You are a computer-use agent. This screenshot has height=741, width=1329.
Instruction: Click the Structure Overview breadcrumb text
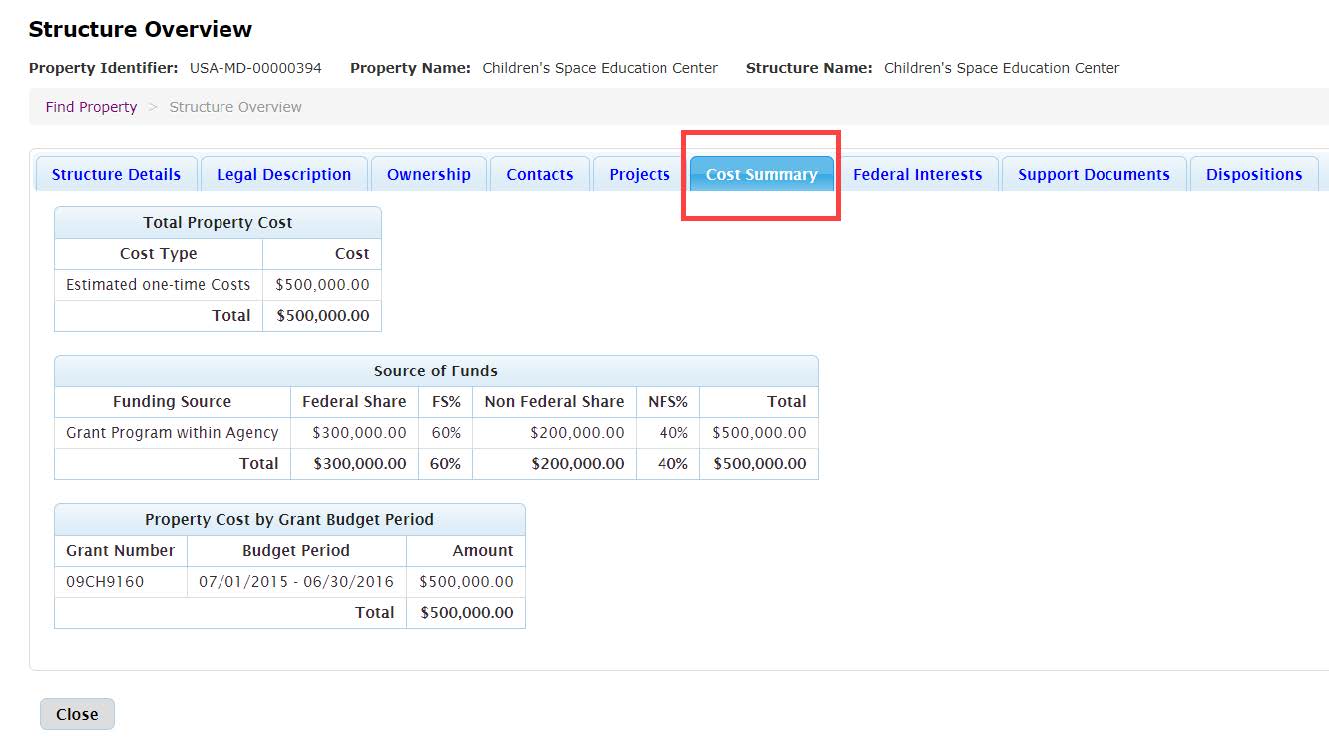[x=235, y=107]
